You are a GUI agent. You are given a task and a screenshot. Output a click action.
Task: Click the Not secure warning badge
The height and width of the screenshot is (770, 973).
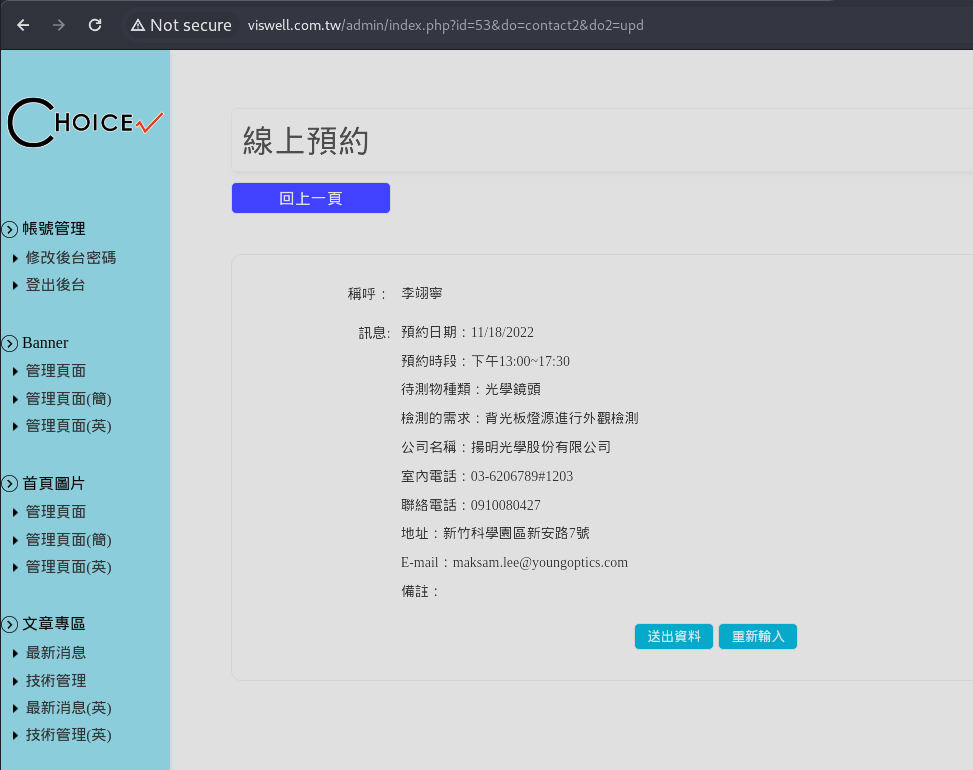pyautogui.click(x=181, y=25)
